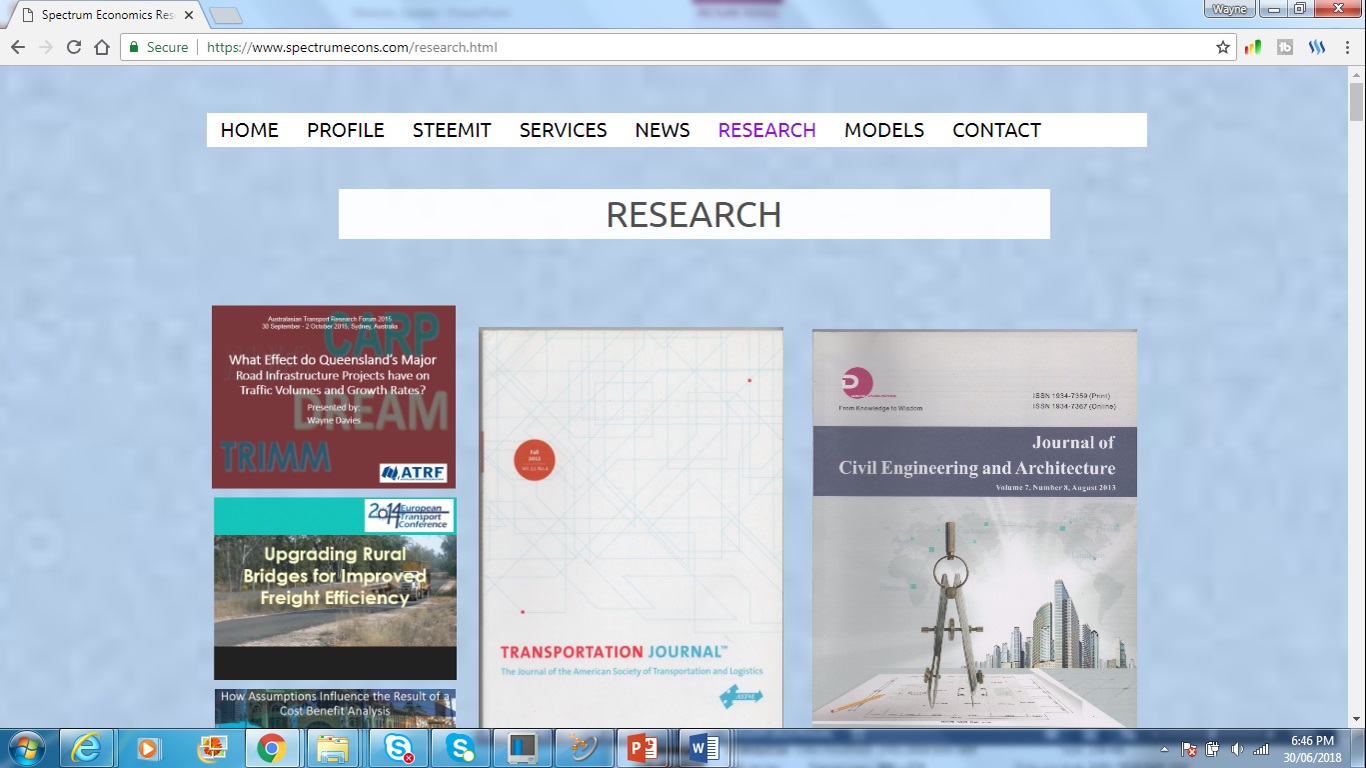The image size is (1366, 768).
Task: Click the Wayne profile button
Action: (x=1229, y=9)
